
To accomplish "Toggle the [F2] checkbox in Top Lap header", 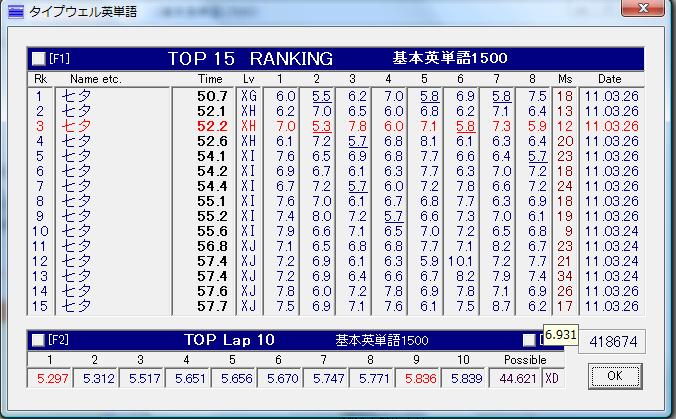I will click(38, 341).
